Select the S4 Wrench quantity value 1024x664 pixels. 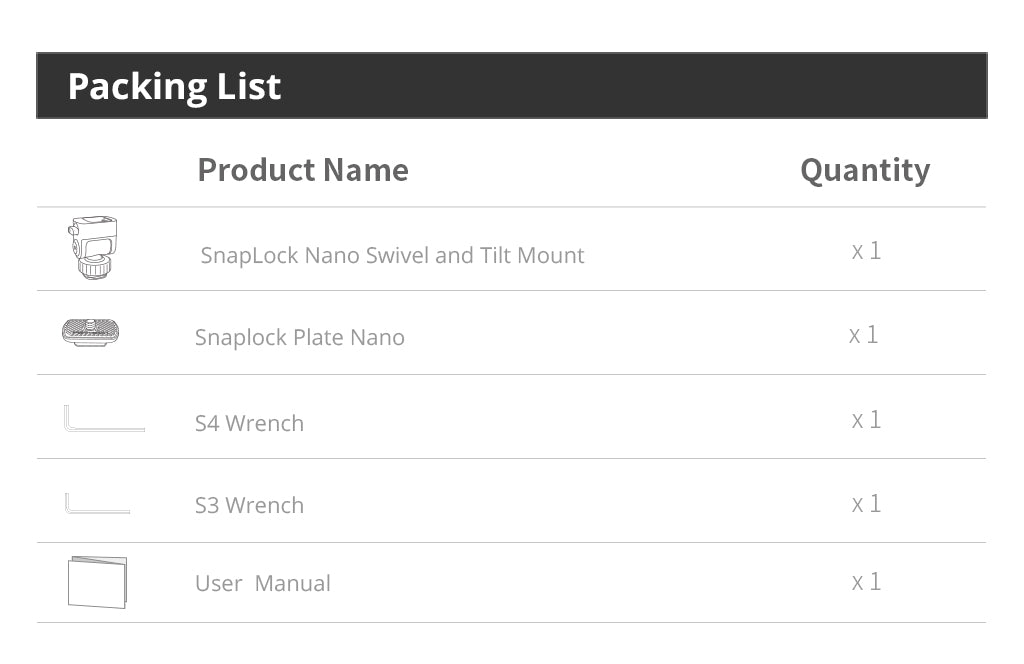pyautogui.click(x=866, y=419)
